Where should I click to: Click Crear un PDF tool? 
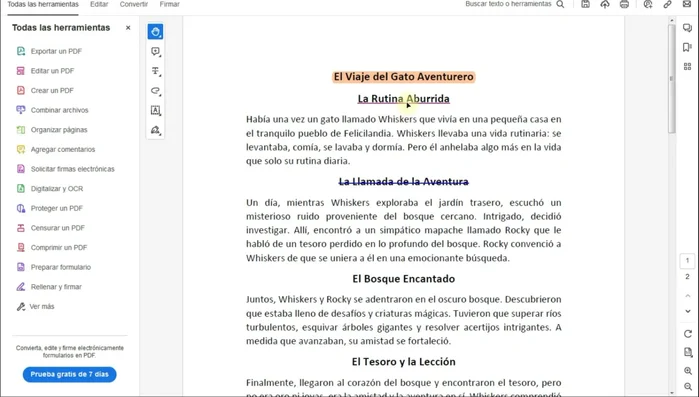tap(52, 90)
